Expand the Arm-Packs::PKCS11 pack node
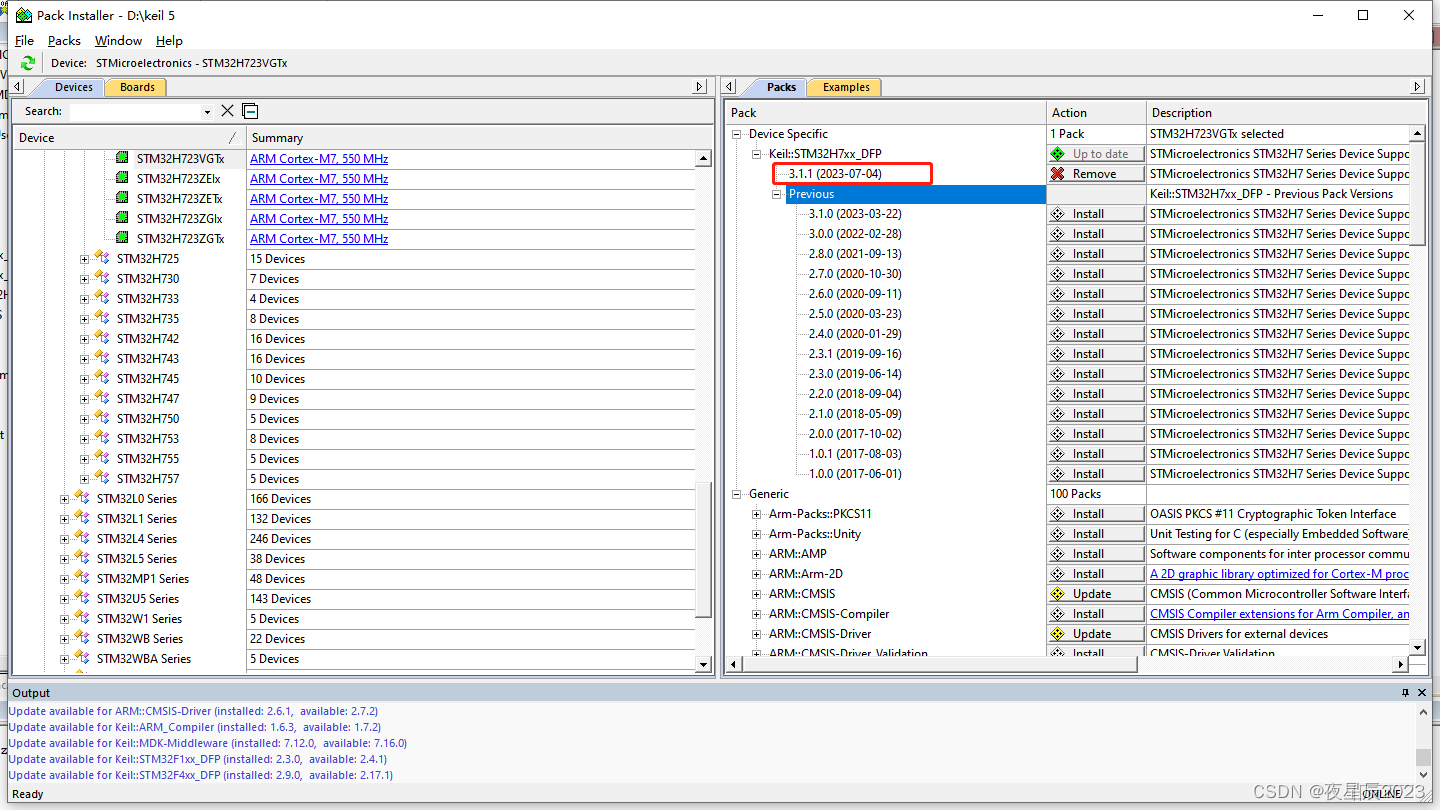This screenshot has width=1440, height=810. pos(757,514)
